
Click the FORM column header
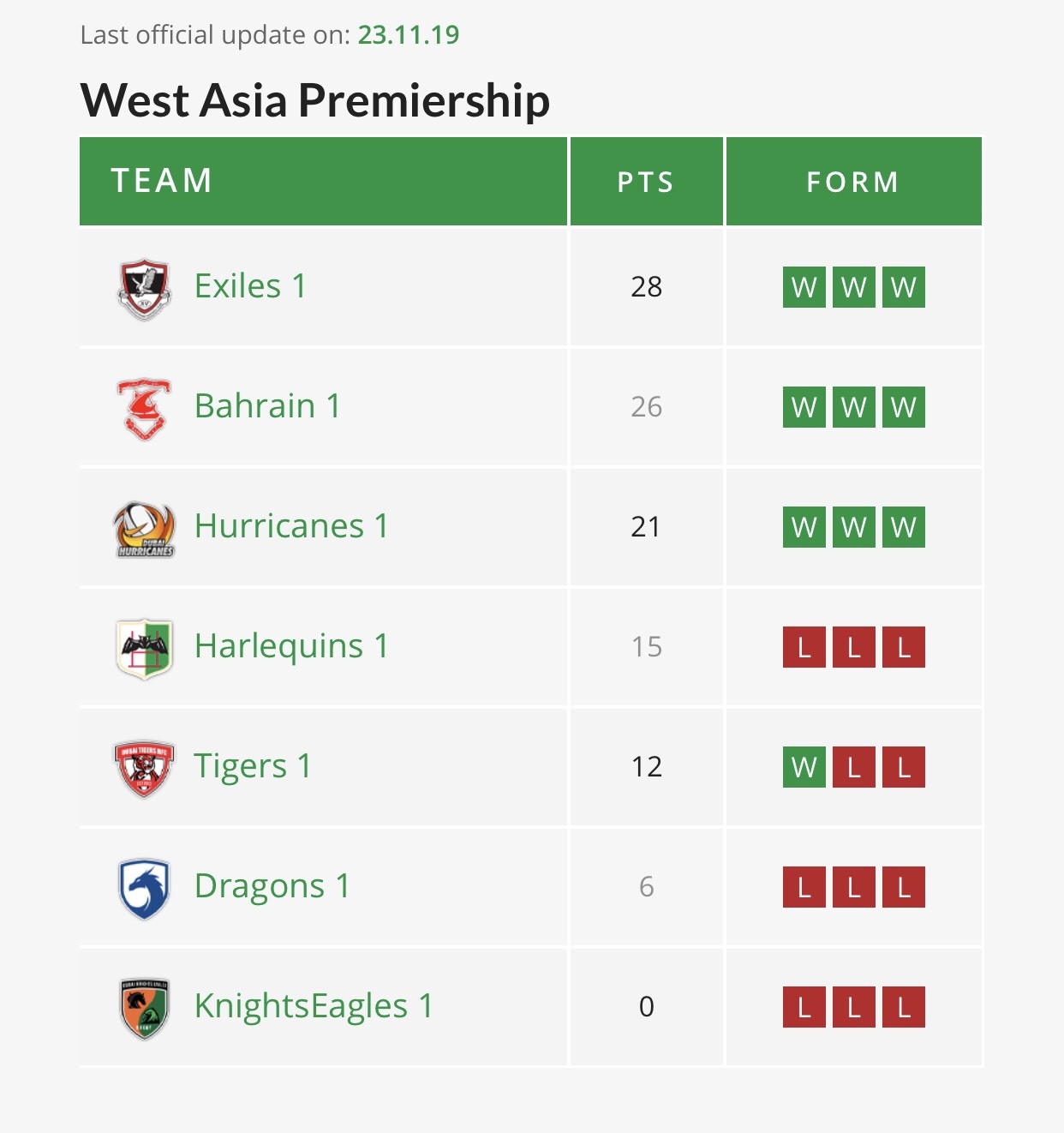point(854,182)
